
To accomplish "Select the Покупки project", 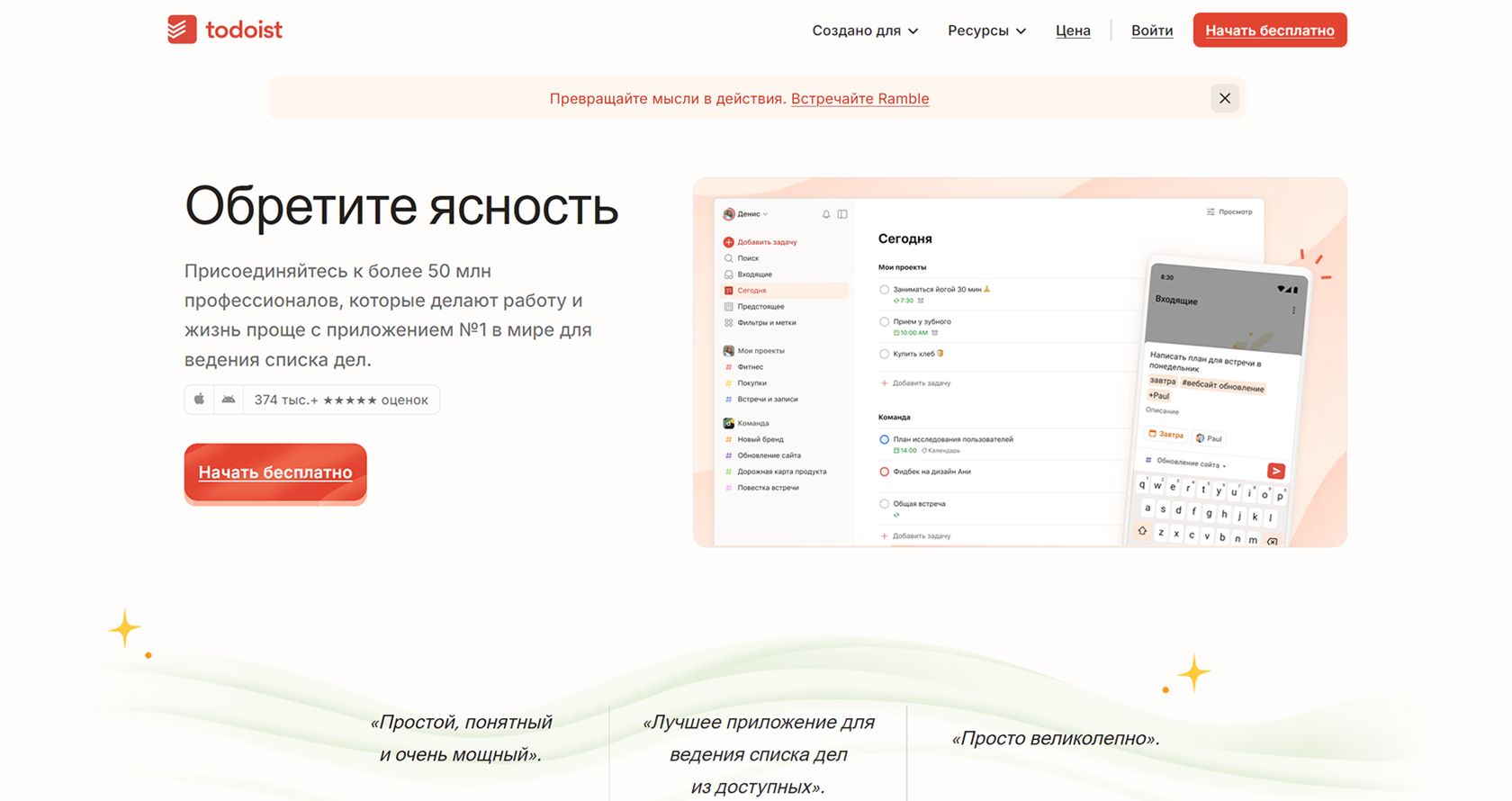I will [745, 383].
